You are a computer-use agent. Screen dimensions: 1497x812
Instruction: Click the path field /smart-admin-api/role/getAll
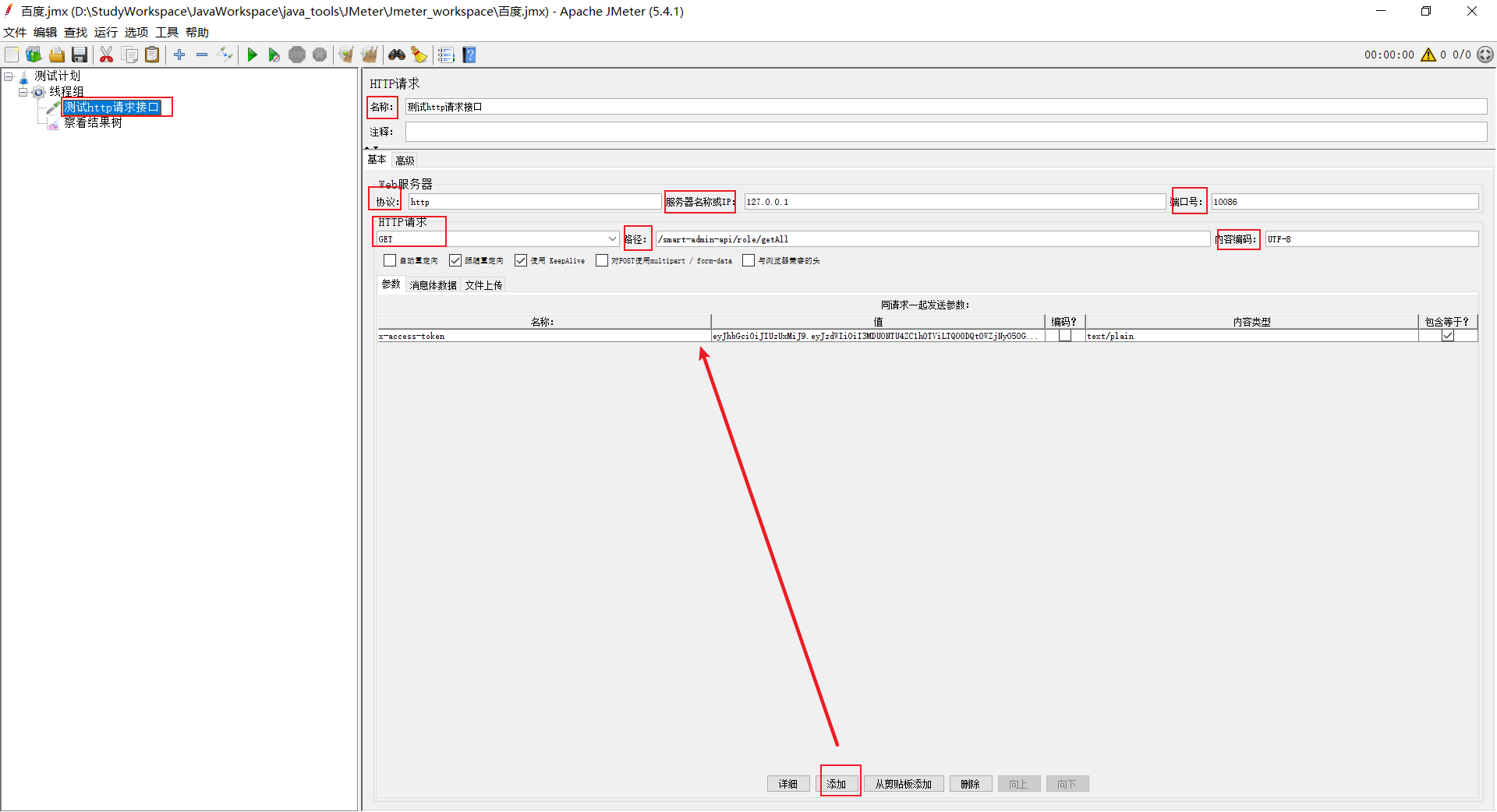pyautogui.click(x=933, y=239)
